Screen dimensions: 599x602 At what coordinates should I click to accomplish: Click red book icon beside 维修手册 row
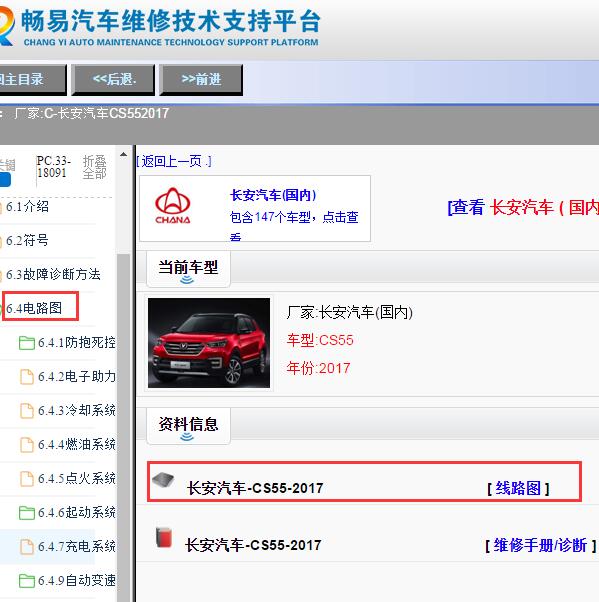164,537
